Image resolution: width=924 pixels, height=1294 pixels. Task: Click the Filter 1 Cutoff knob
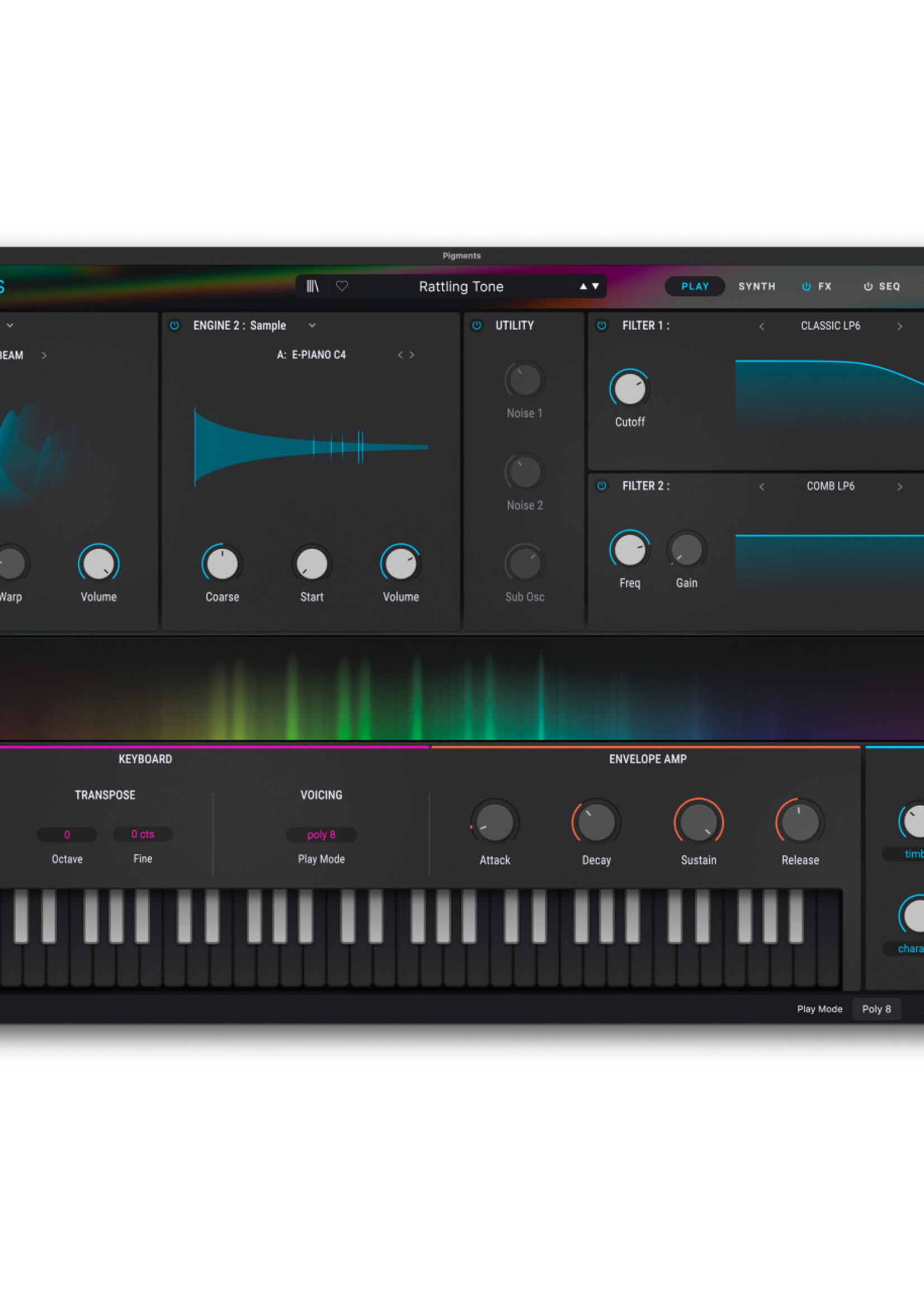coord(630,390)
